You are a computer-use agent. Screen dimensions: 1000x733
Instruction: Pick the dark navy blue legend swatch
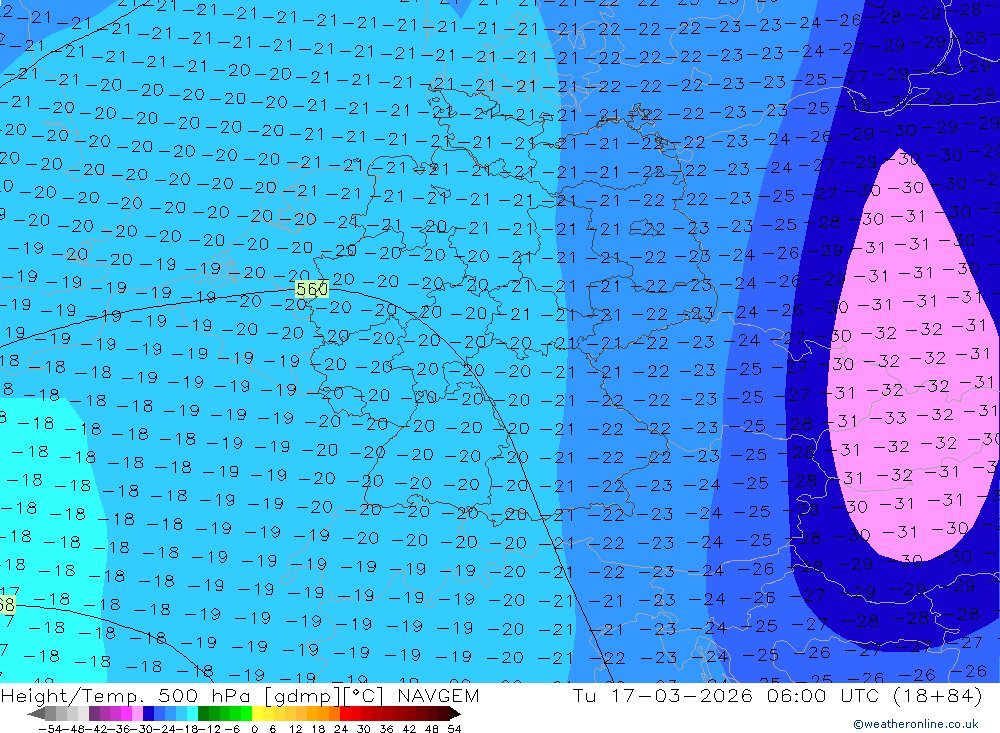(x=148, y=714)
